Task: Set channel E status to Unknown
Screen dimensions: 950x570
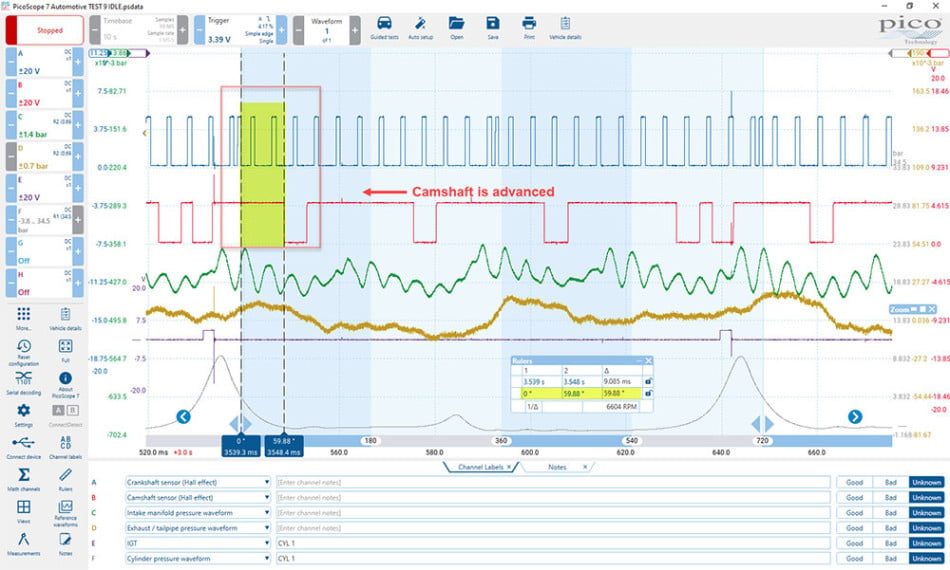Action: (x=926, y=543)
